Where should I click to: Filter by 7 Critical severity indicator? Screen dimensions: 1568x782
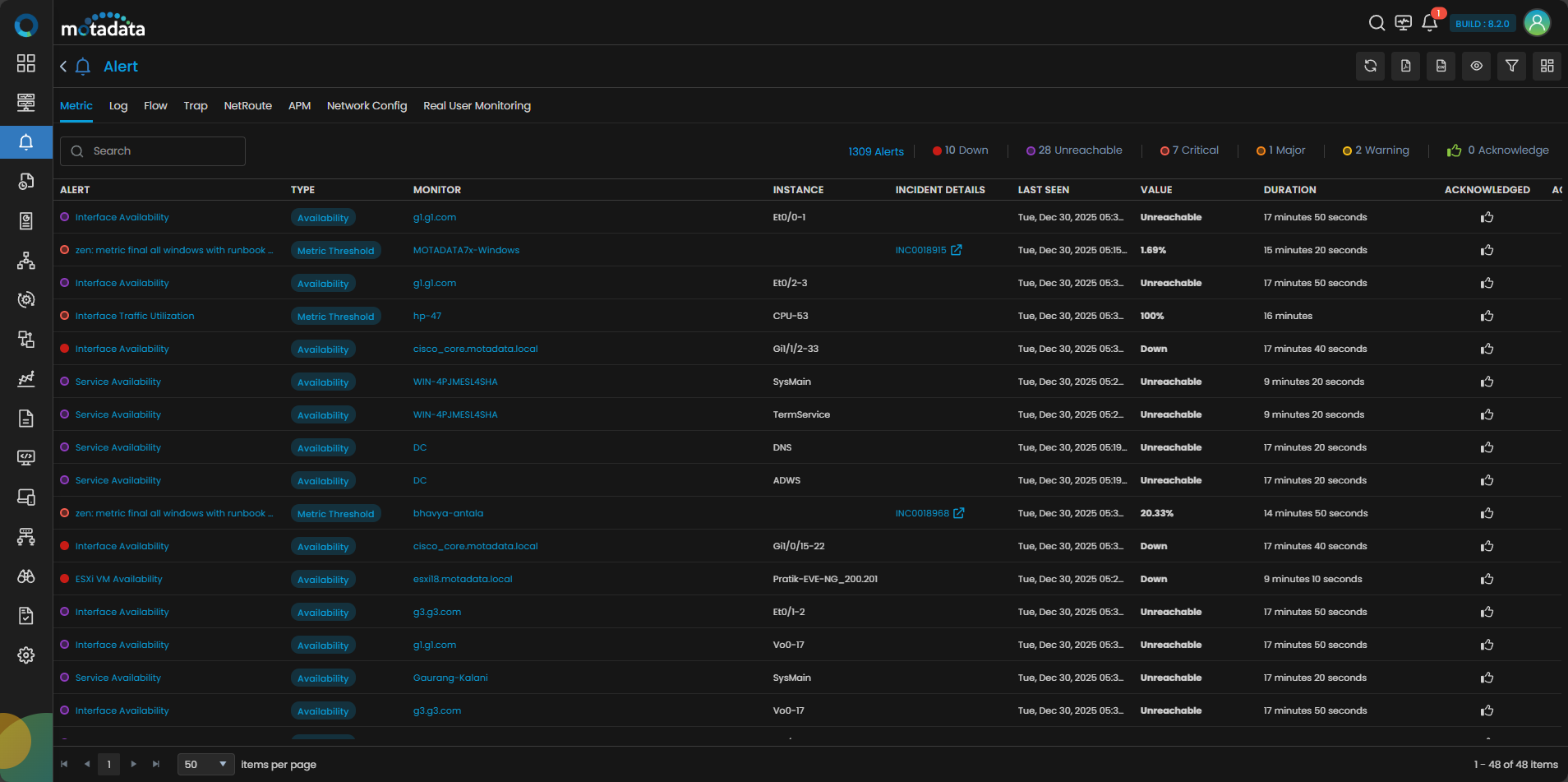coord(1189,150)
